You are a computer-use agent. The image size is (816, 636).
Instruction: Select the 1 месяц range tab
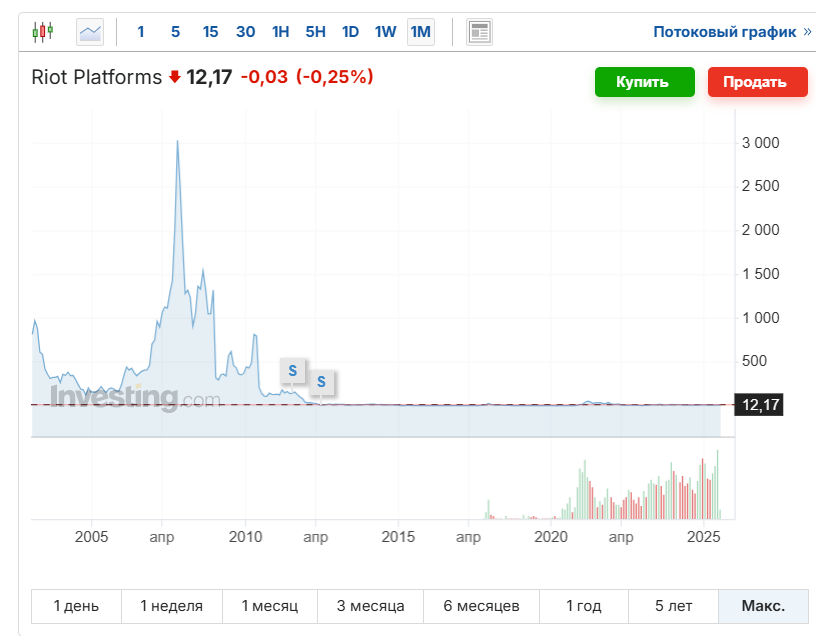point(270,606)
